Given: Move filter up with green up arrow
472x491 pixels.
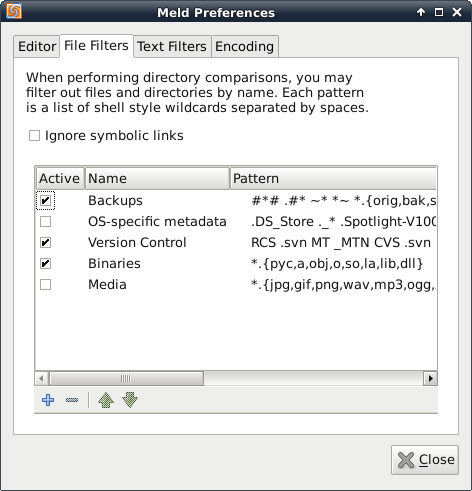Looking at the screenshot, I should [x=106, y=400].
